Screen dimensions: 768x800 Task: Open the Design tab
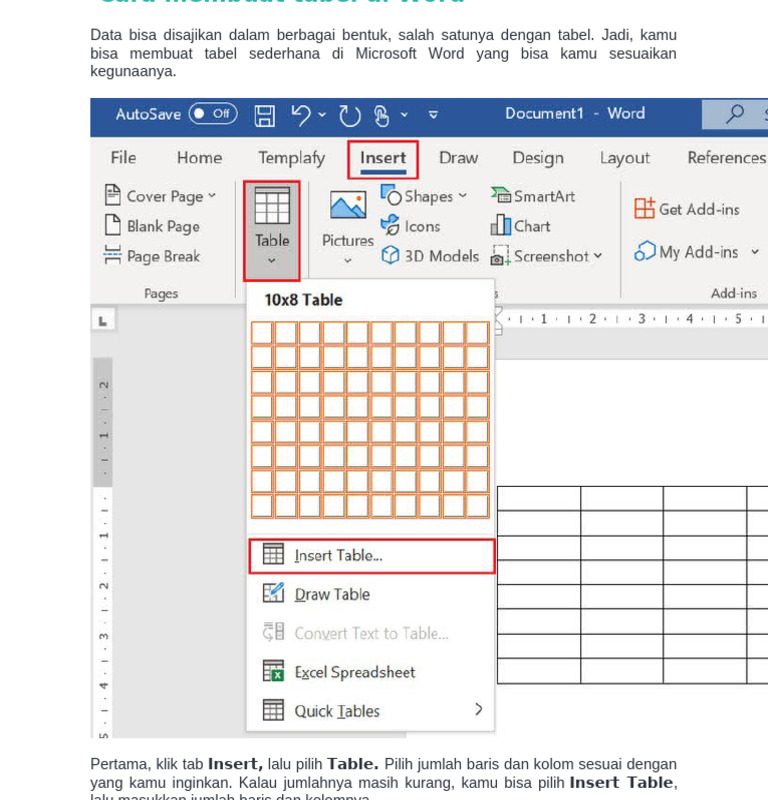538,158
